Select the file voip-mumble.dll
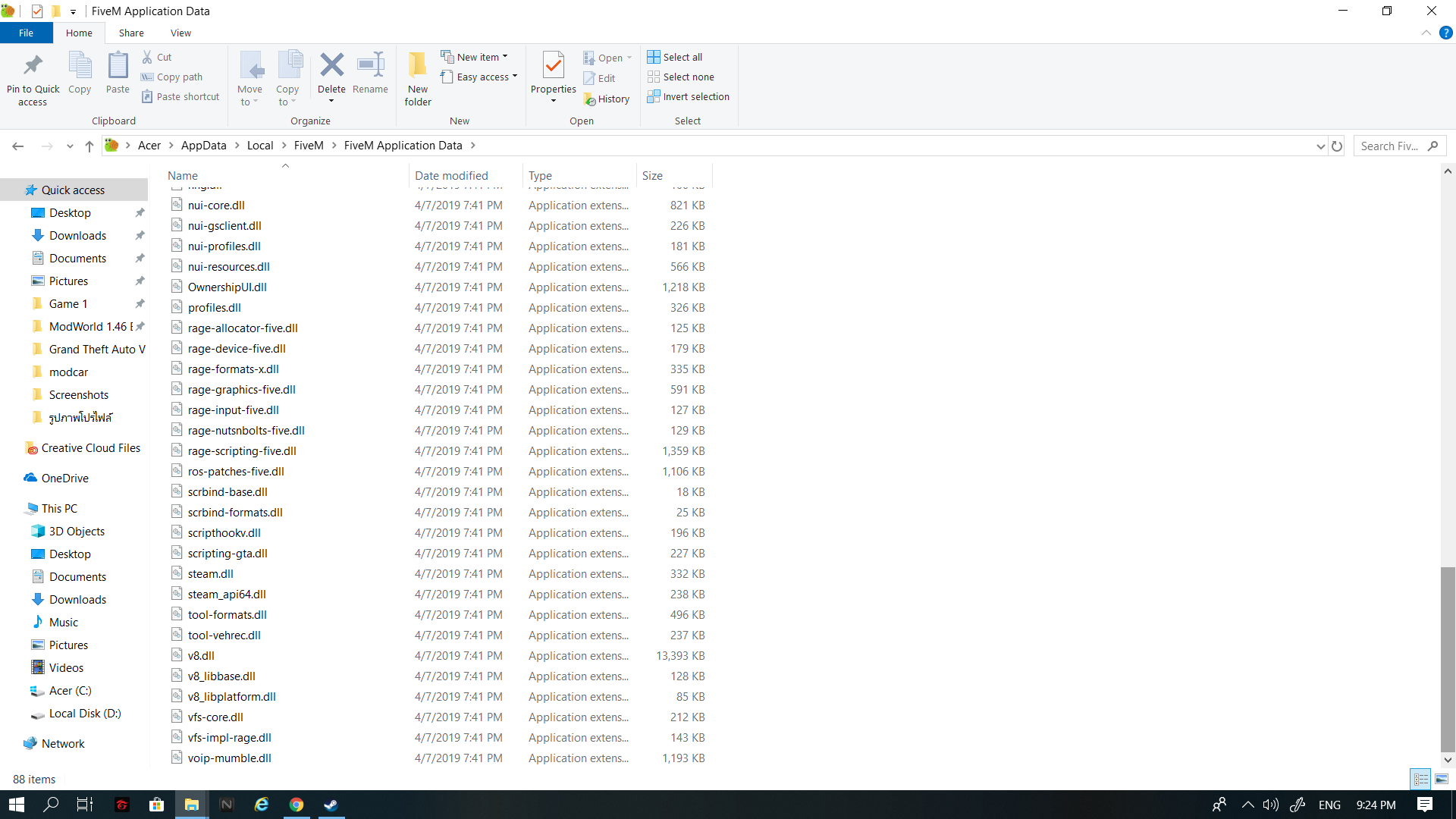 (x=230, y=758)
